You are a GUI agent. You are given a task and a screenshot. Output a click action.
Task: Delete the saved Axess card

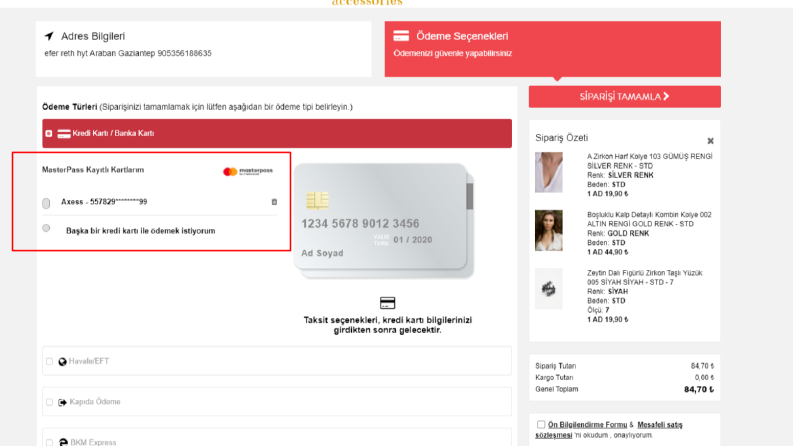(x=274, y=202)
